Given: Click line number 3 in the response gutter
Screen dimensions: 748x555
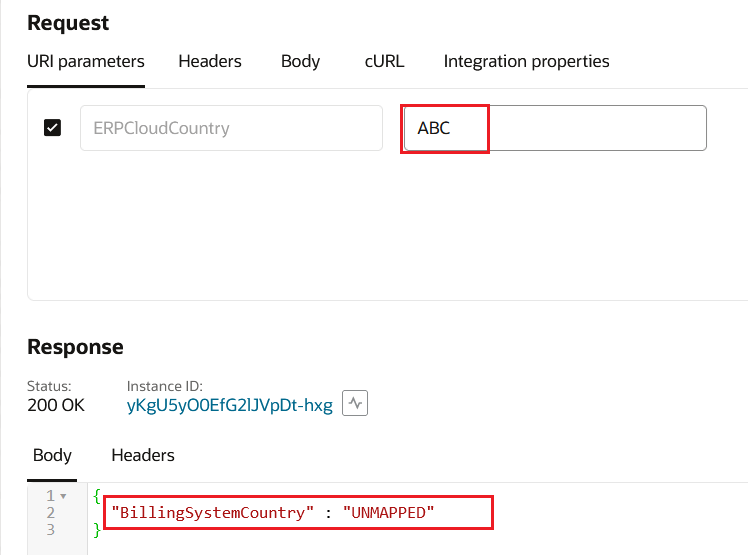Looking at the screenshot, I should click(50, 528).
